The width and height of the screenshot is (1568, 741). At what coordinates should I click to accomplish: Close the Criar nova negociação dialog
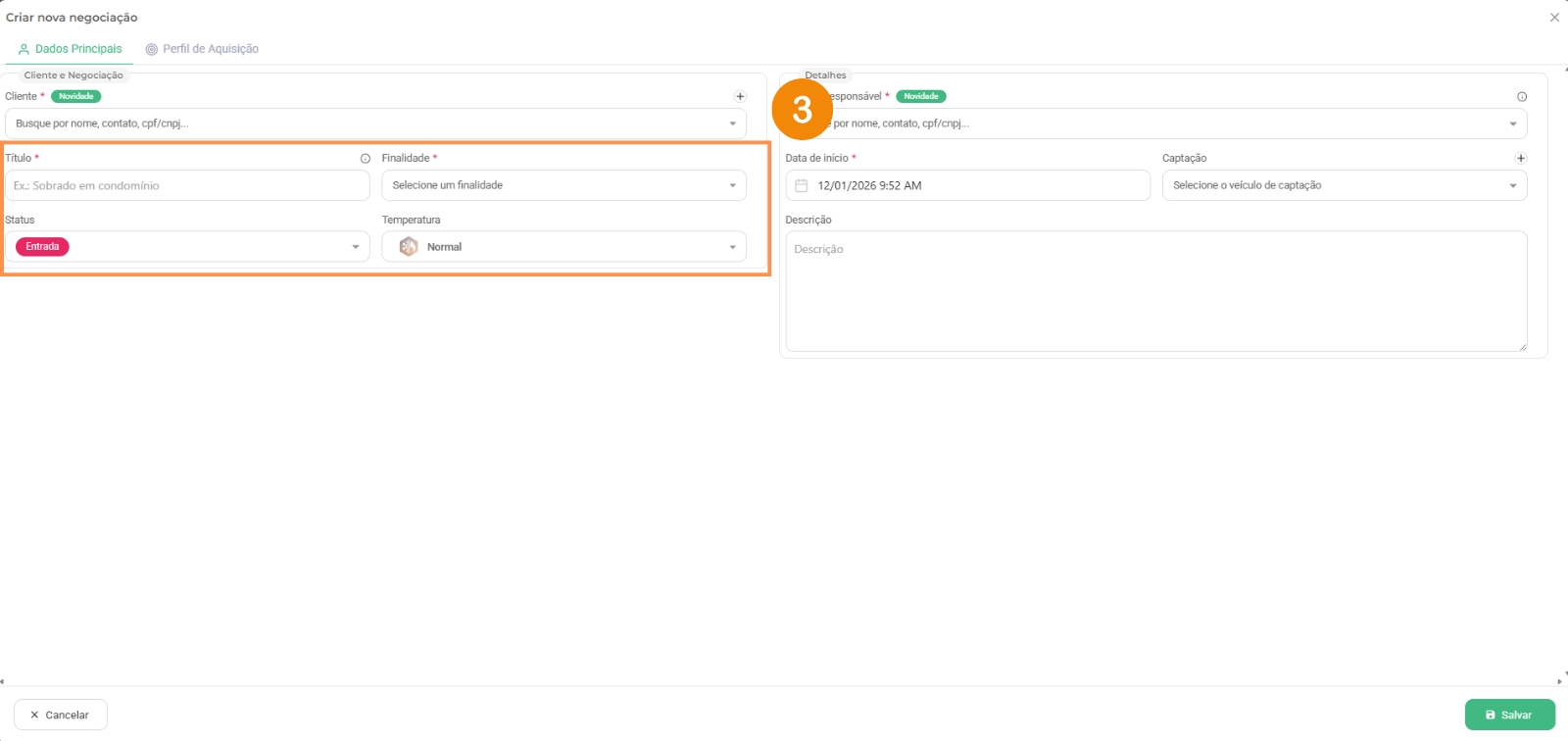click(1554, 18)
